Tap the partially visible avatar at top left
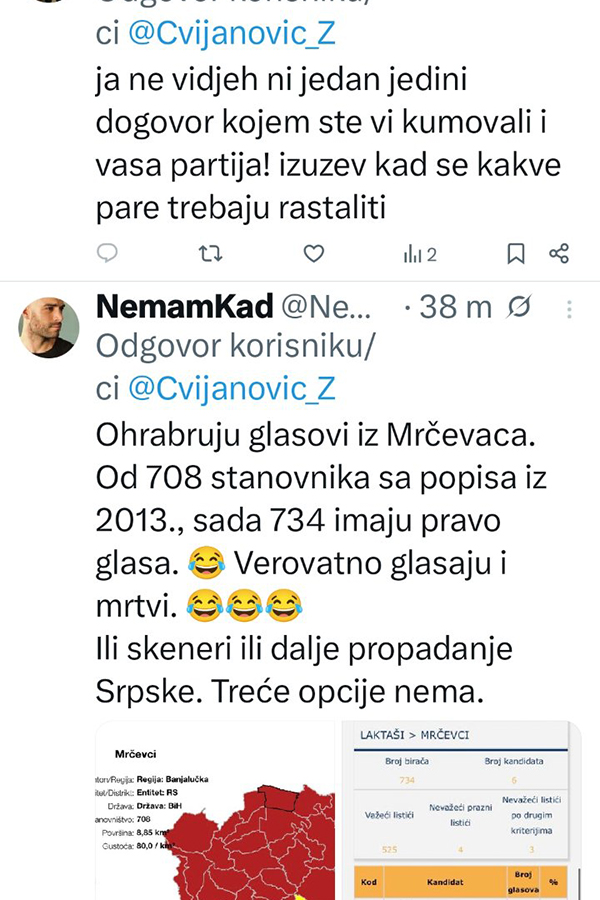This screenshot has height=900, width=600. pos(45,3)
